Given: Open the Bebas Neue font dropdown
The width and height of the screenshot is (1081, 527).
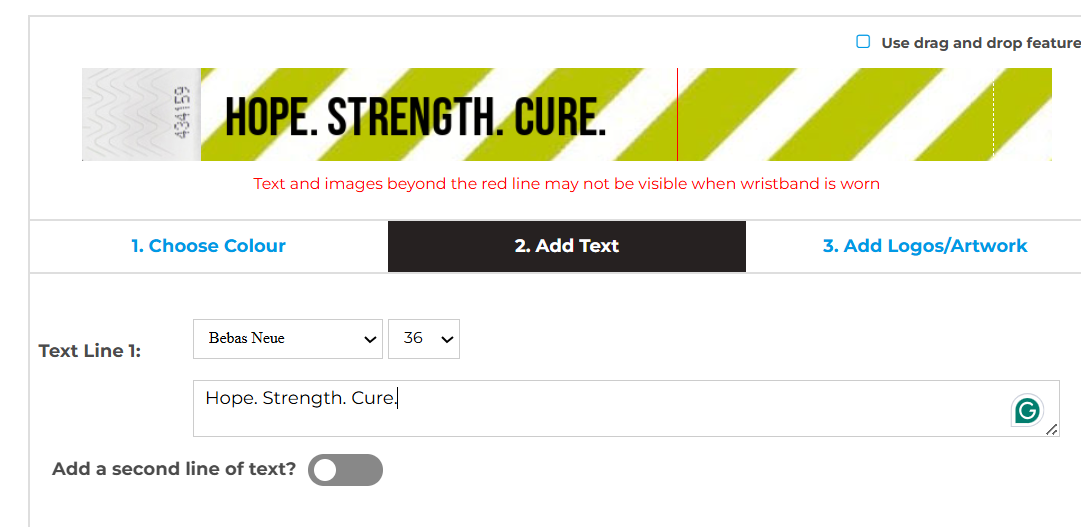Looking at the screenshot, I should (287, 339).
